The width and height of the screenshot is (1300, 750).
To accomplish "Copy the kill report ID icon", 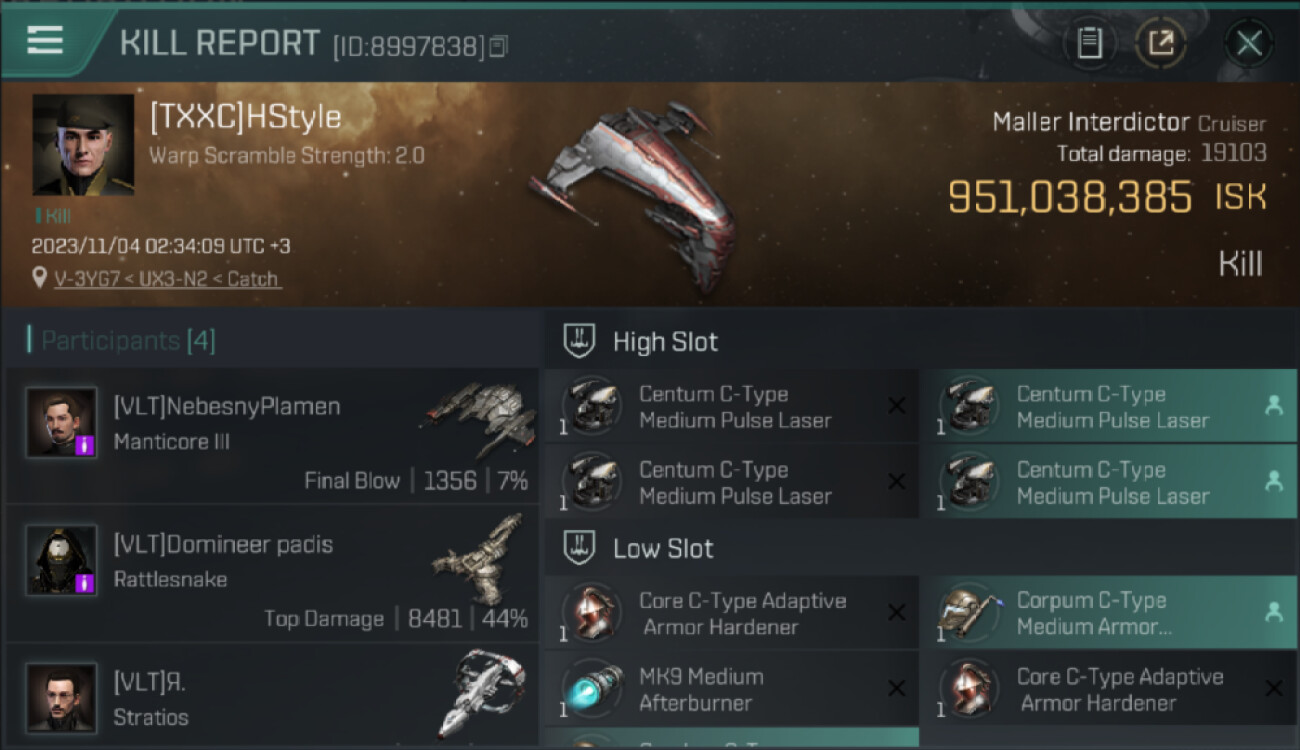I will point(499,46).
